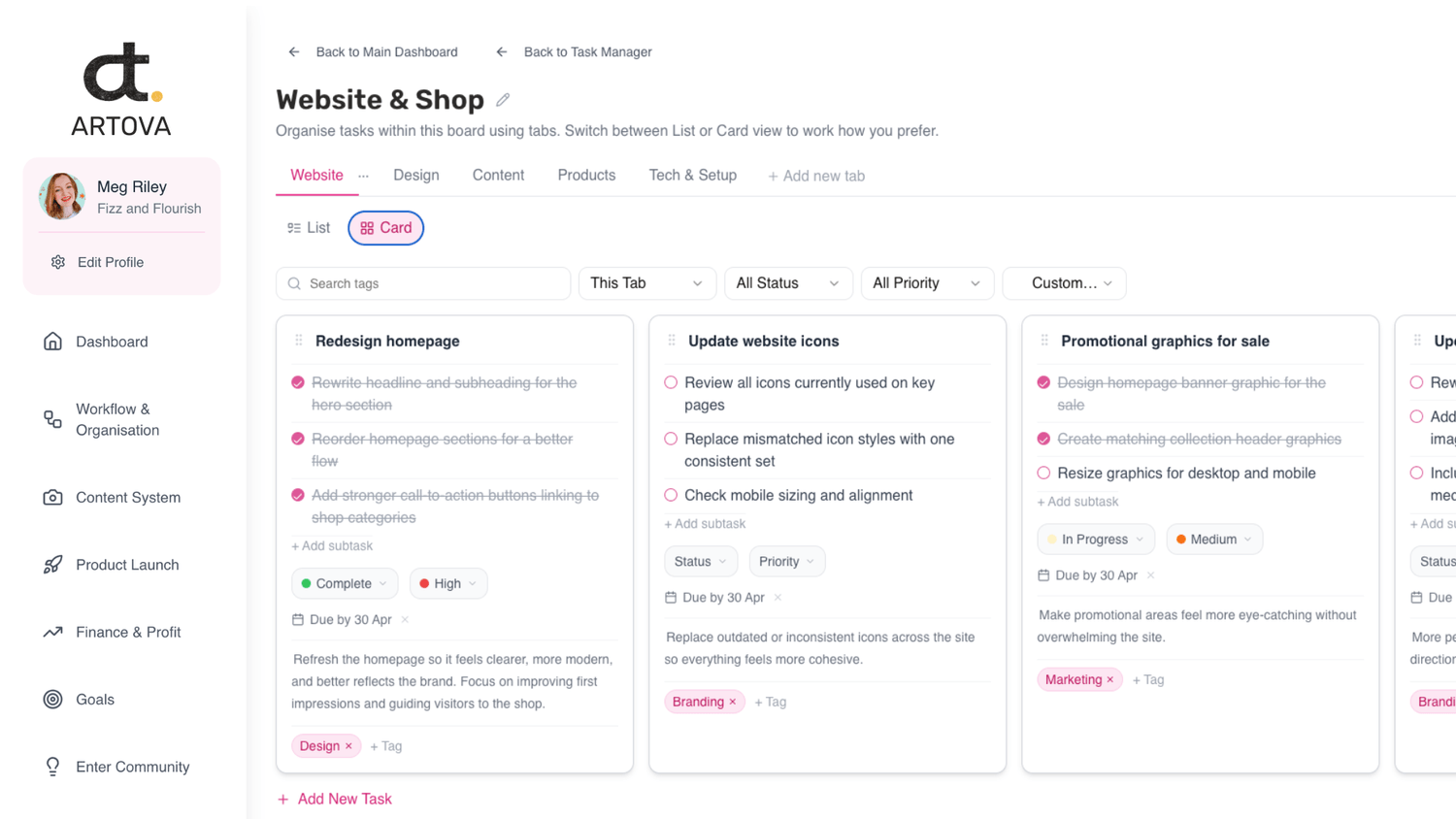
Task: Open the In Progress status dropdown
Action: coord(1096,540)
